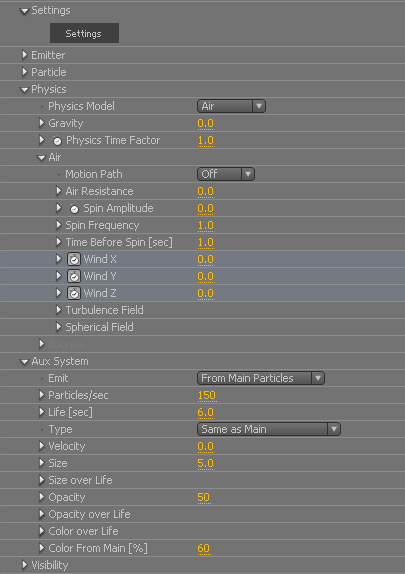Click the Opacity value 50
Viewport: 405px width, 574px height.
[x=204, y=497]
